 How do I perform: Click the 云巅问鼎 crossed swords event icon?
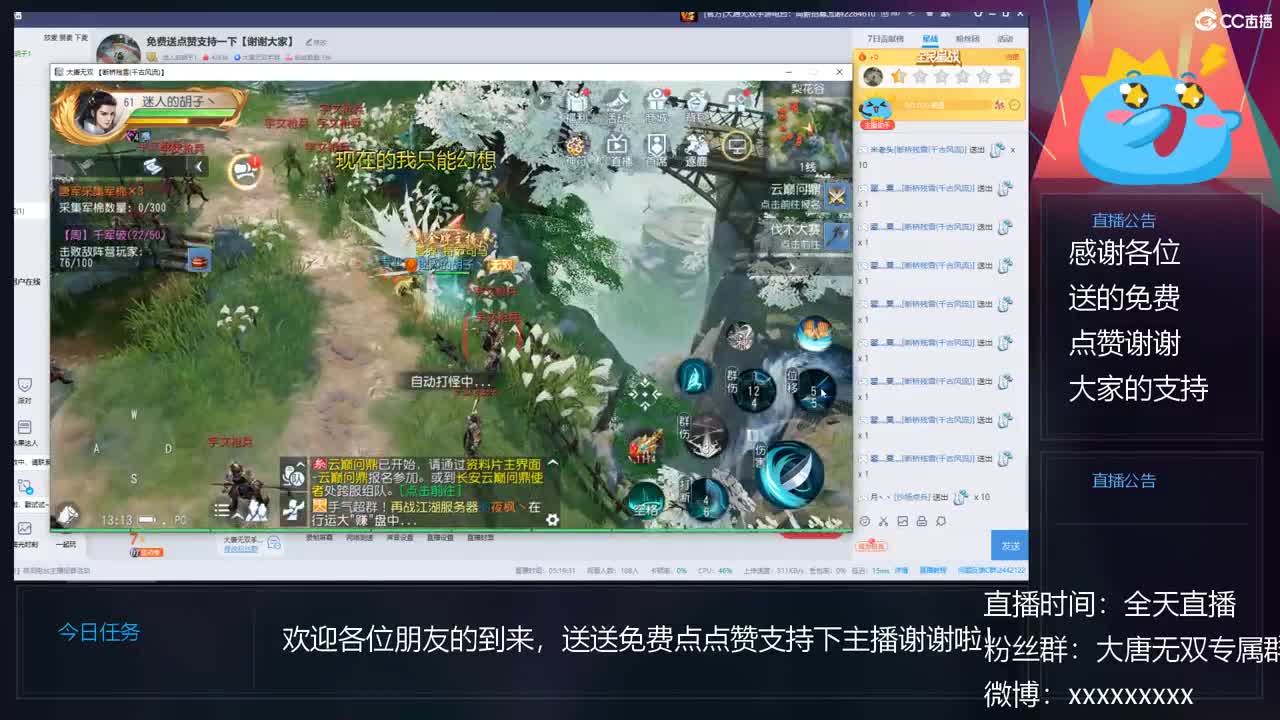[836, 196]
